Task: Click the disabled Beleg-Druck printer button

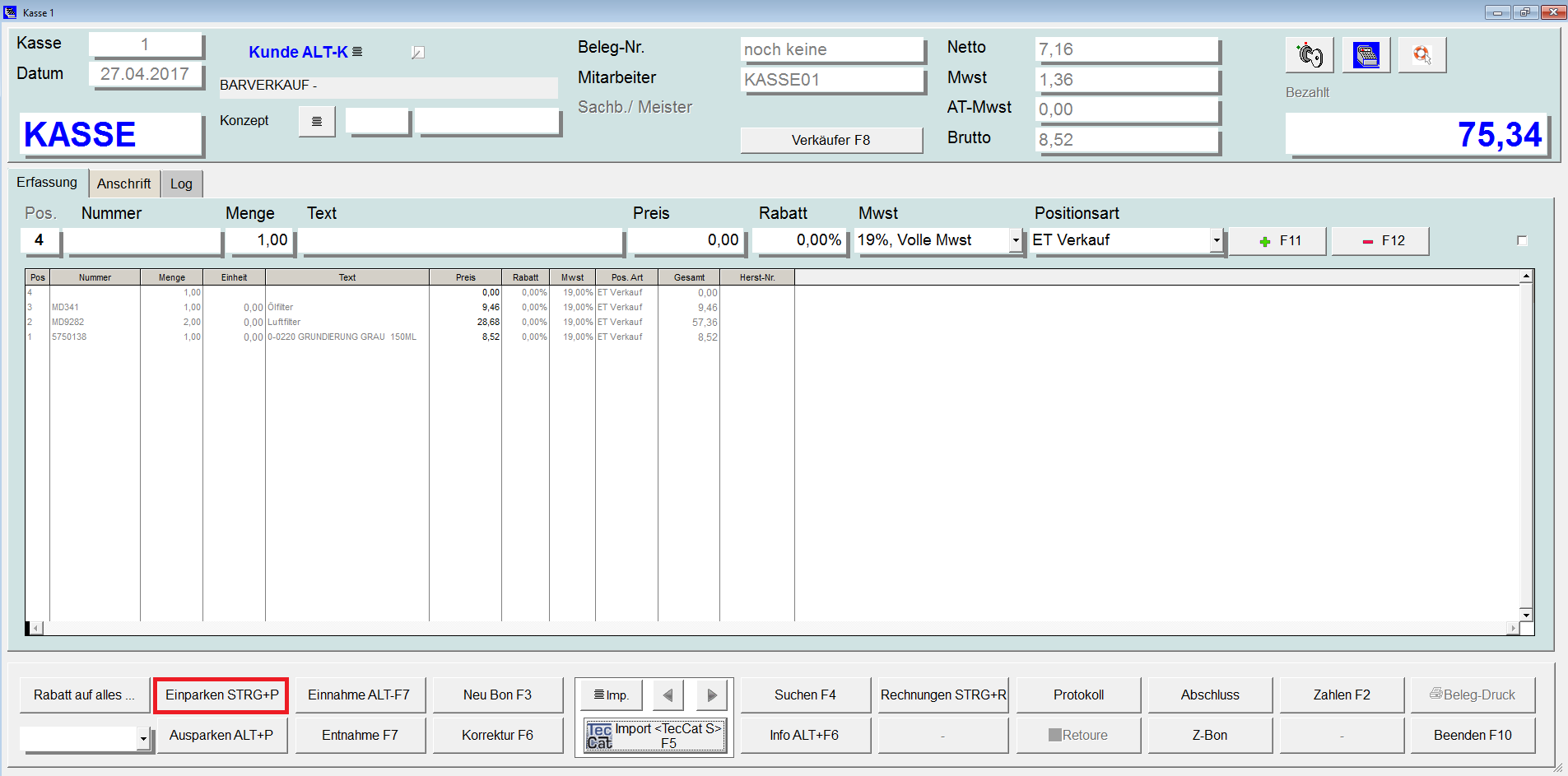Action: pyautogui.click(x=1473, y=695)
